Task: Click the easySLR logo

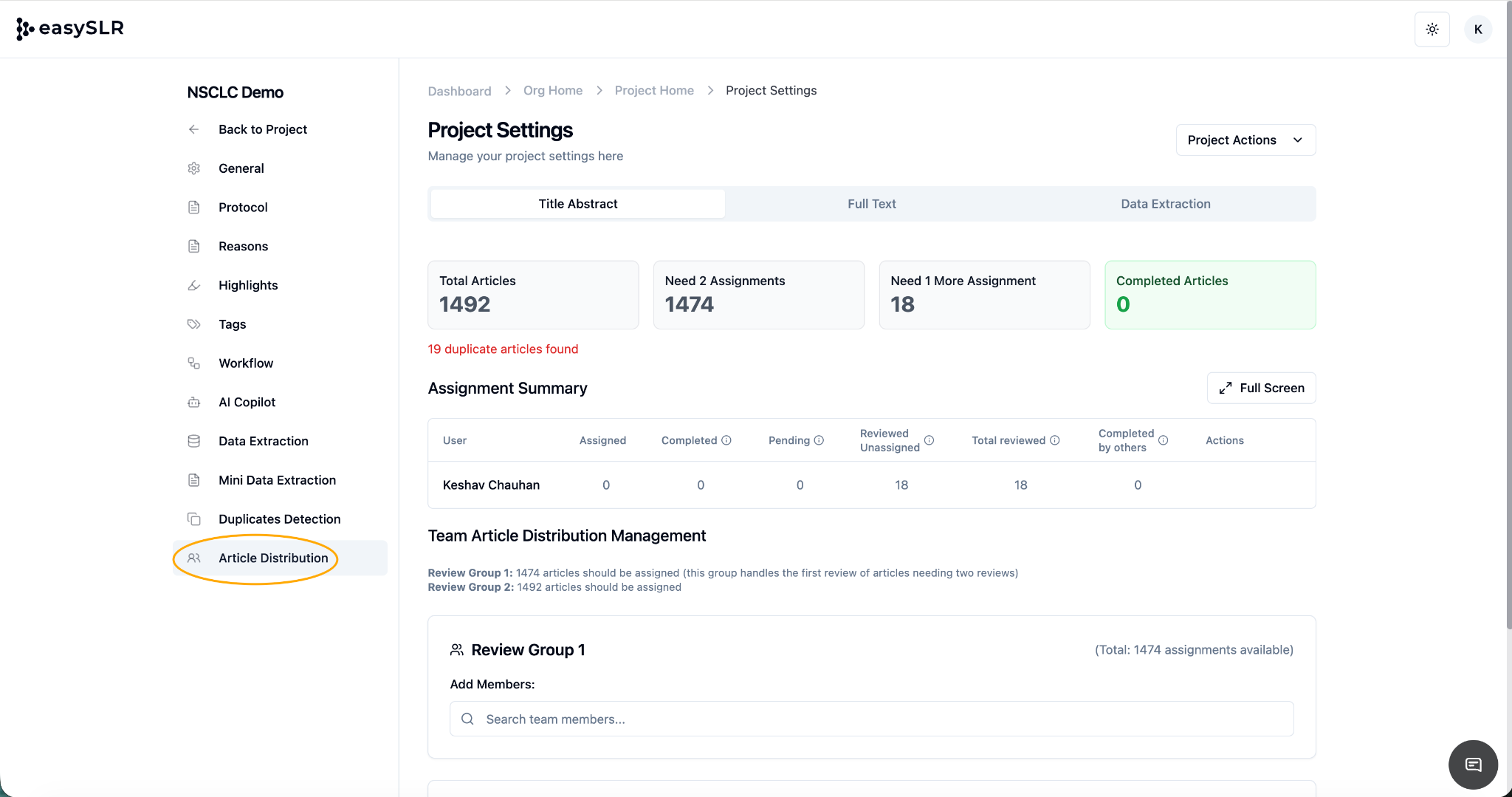Action: (x=70, y=28)
